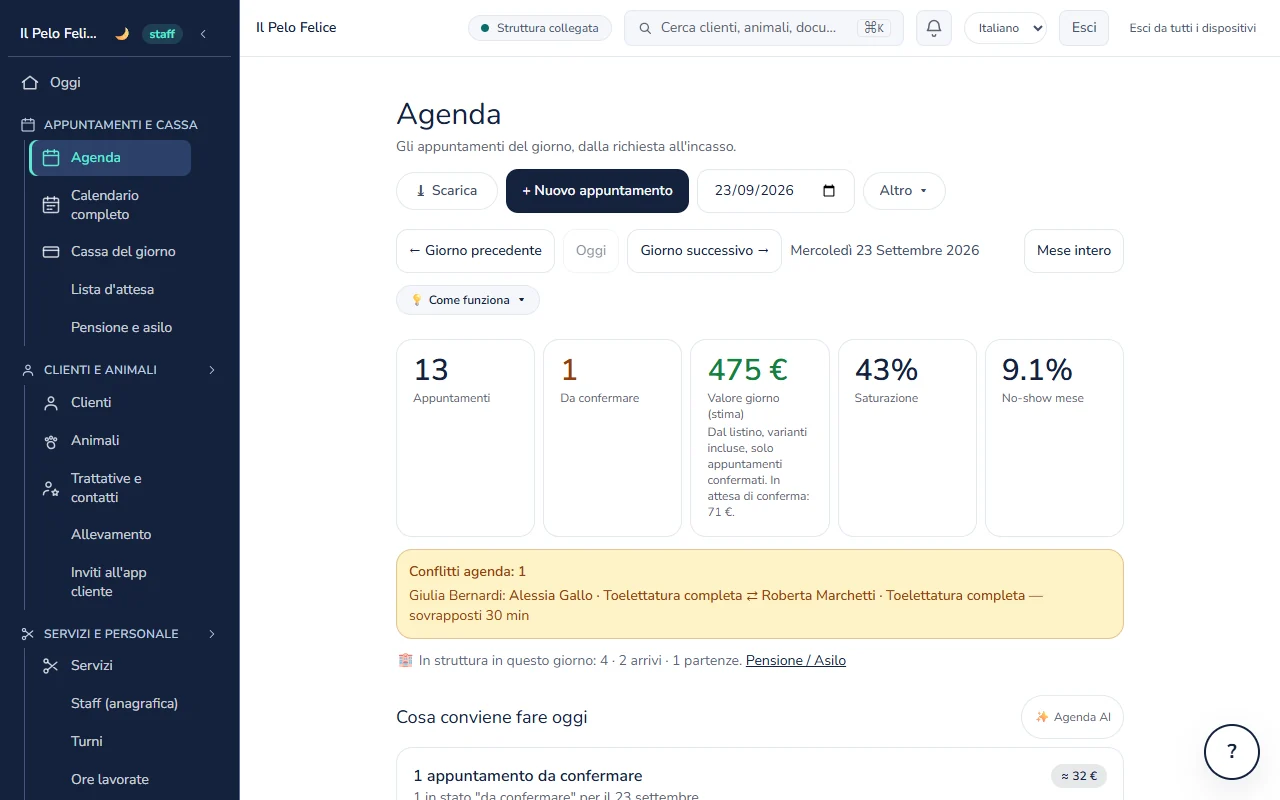Click the 43% Saturazione stat card
Viewport: 1280px width, 800px height.
[907, 438]
